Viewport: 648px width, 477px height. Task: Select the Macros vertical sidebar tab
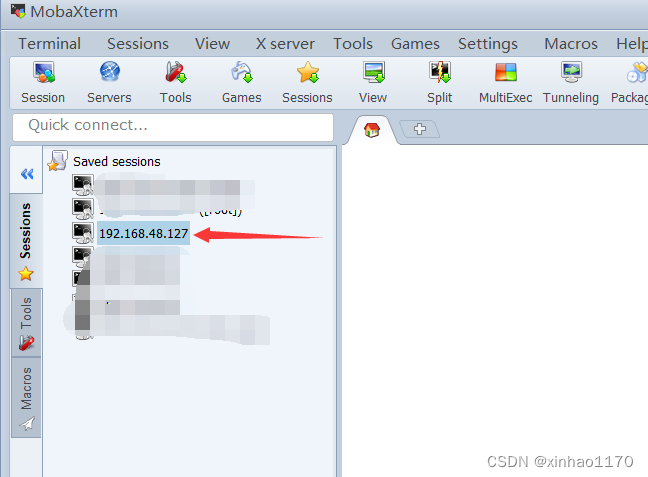pyautogui.click(x=26, y=397)
